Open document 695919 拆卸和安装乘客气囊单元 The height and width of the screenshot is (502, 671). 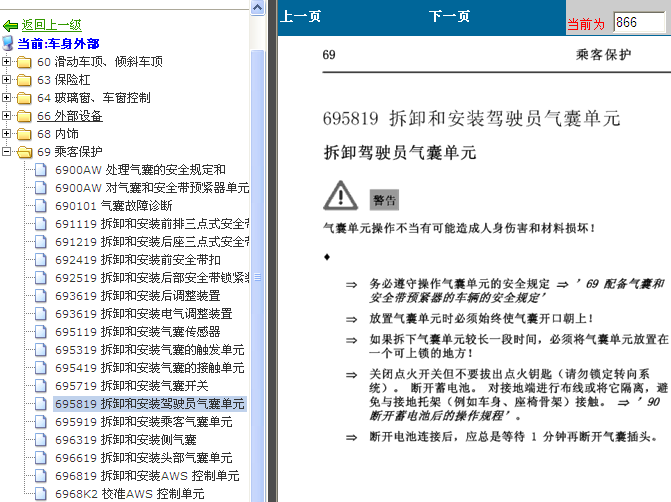click(143, 422)
